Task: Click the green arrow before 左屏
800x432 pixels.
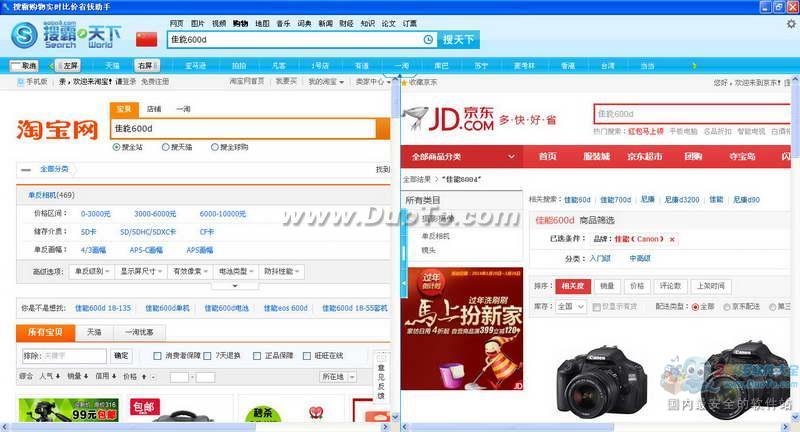Action: click(x=51, y=66)
